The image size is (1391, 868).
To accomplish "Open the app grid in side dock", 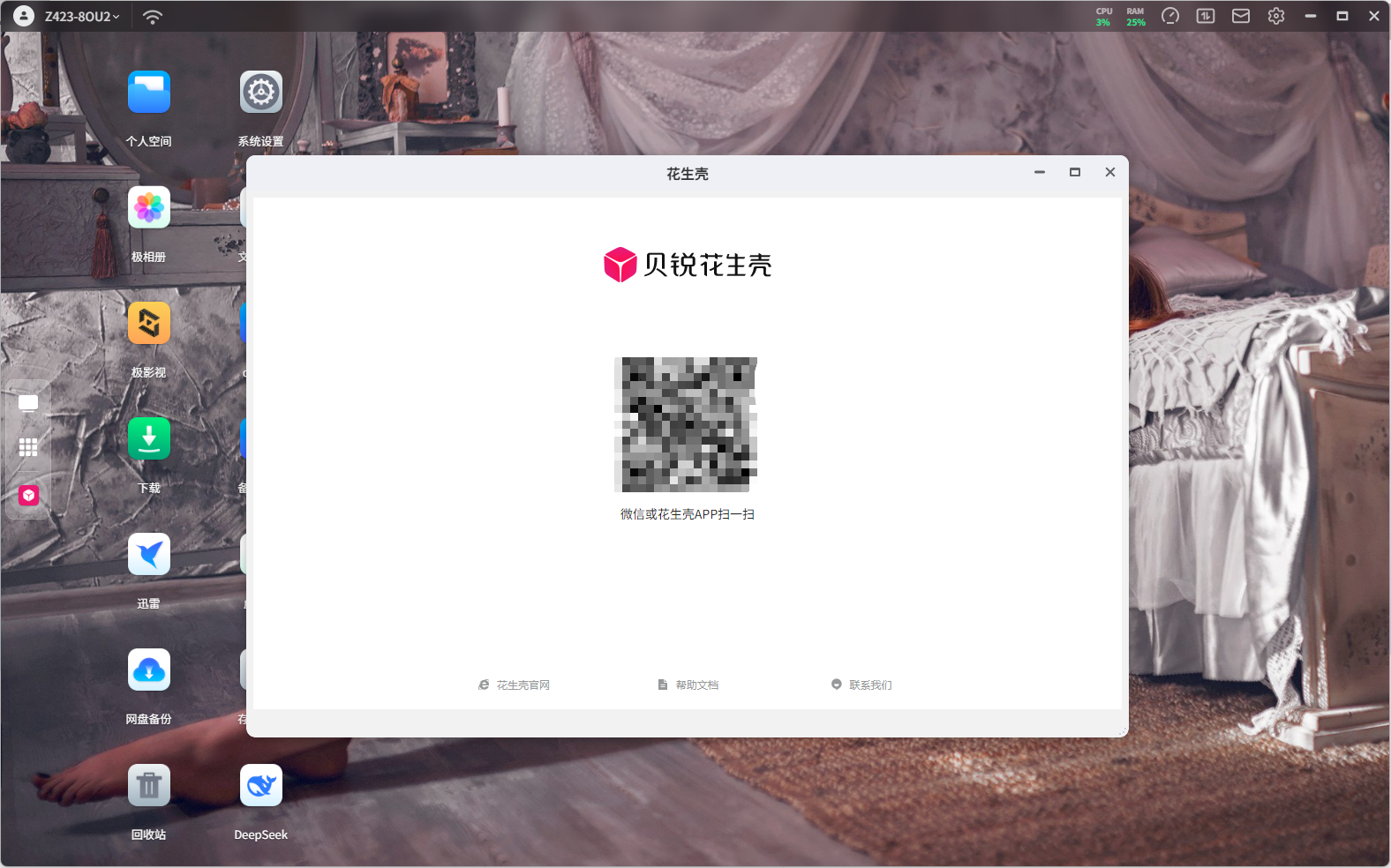I will 28,448.
